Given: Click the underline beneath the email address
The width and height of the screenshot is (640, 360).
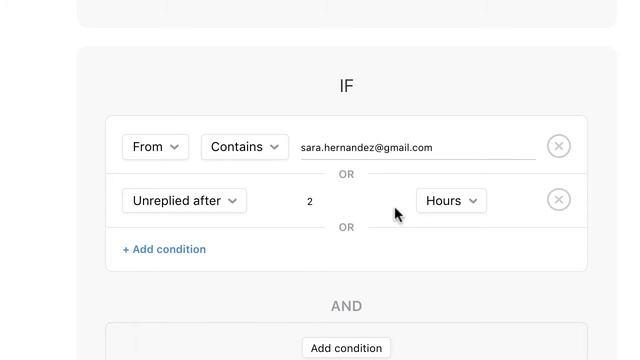Looking at the screenshot, I should 418,159.
